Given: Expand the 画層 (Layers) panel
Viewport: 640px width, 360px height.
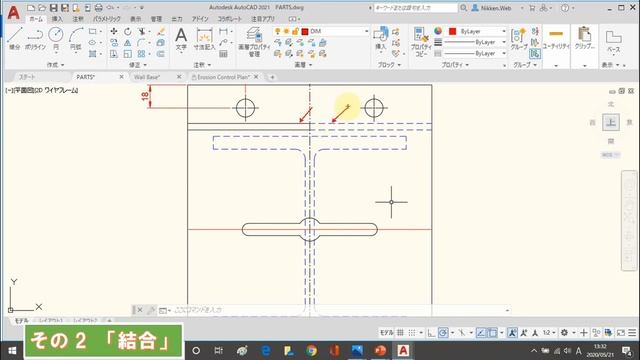Looking at the screenshot, I should [x=303, y=65].
